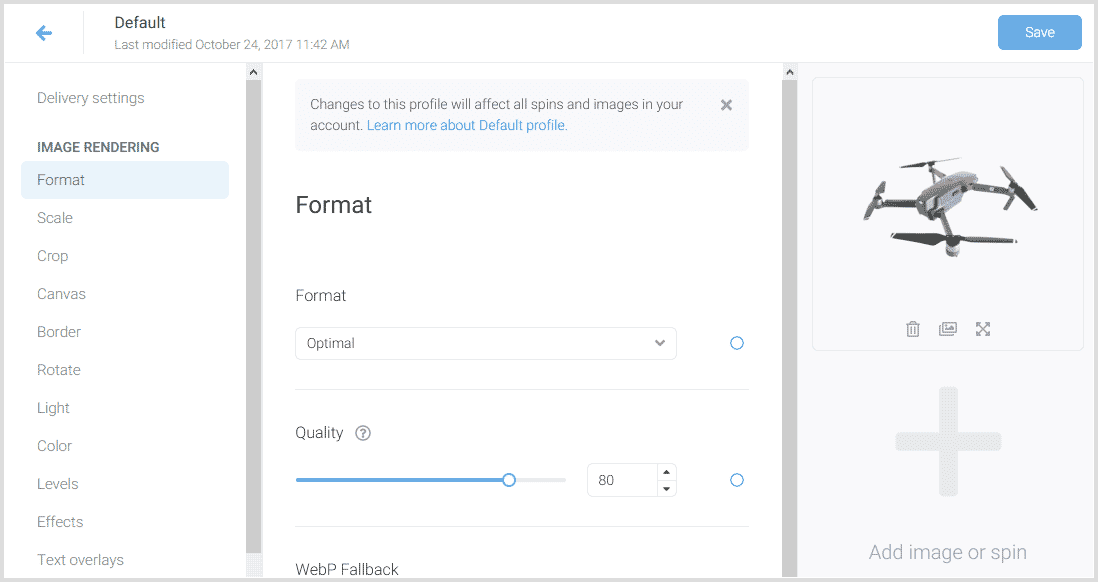Open Text overlays settings section
This screenshot has width=1098, height=582.
80,560
